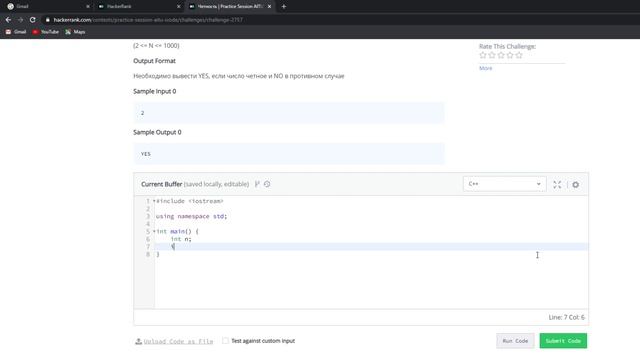Screen dimensions: 640x360
Task: Select the Practice Session tab
Action: pyautogui.click(x=231, y=7)
